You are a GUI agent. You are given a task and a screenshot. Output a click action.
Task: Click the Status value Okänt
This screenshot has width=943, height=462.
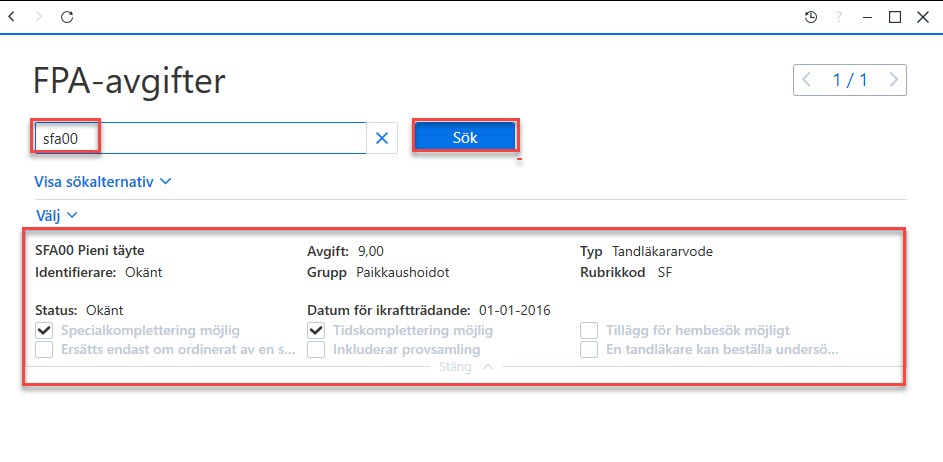coord(105,311)
